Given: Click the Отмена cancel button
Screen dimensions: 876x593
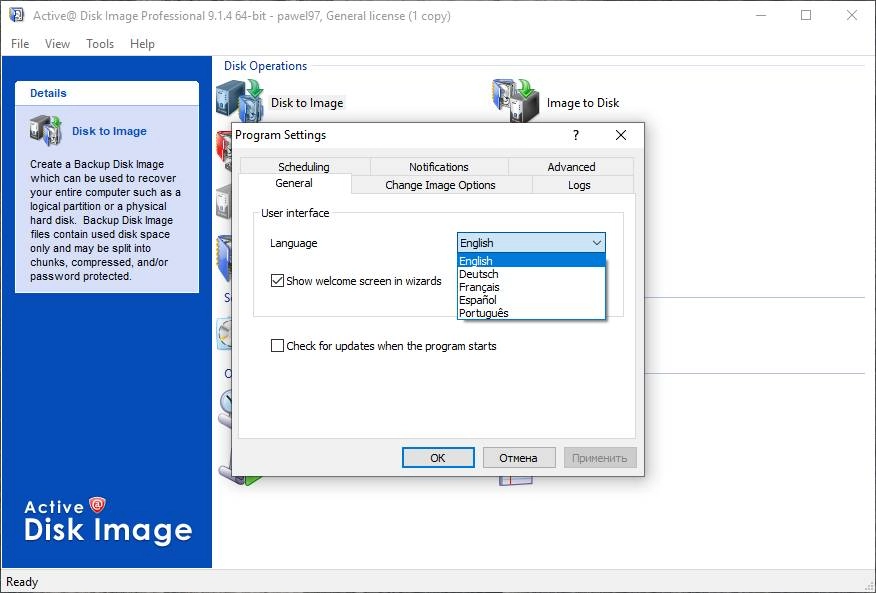Looking at the screenshot, I should coord(518,458).
